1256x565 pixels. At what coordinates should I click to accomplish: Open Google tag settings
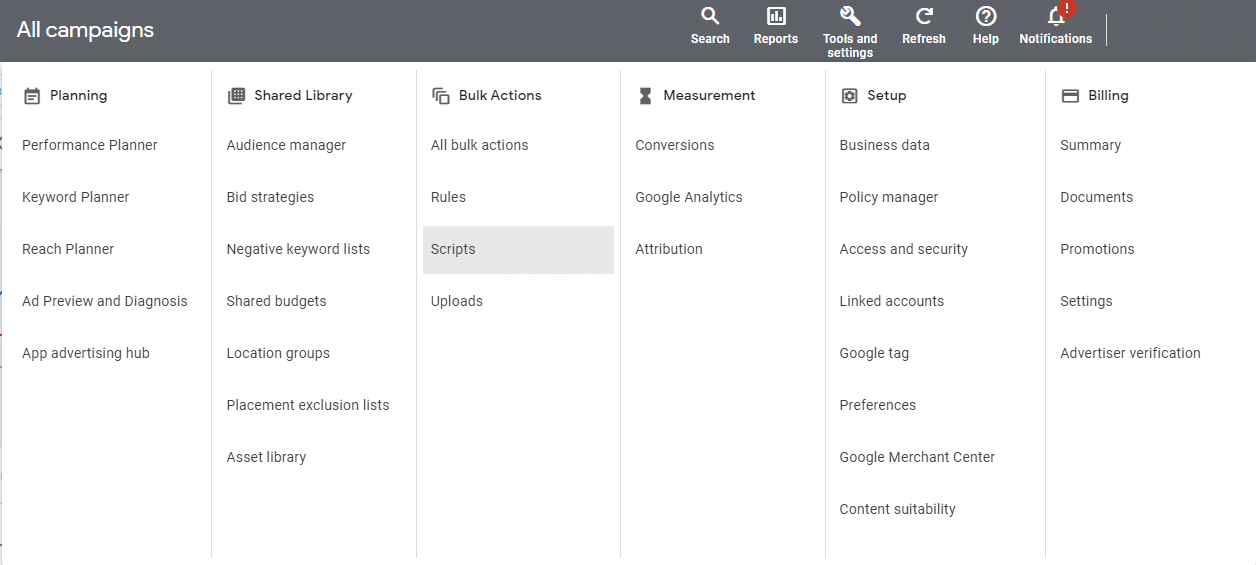pyautogui.click(x=875, y=353)
